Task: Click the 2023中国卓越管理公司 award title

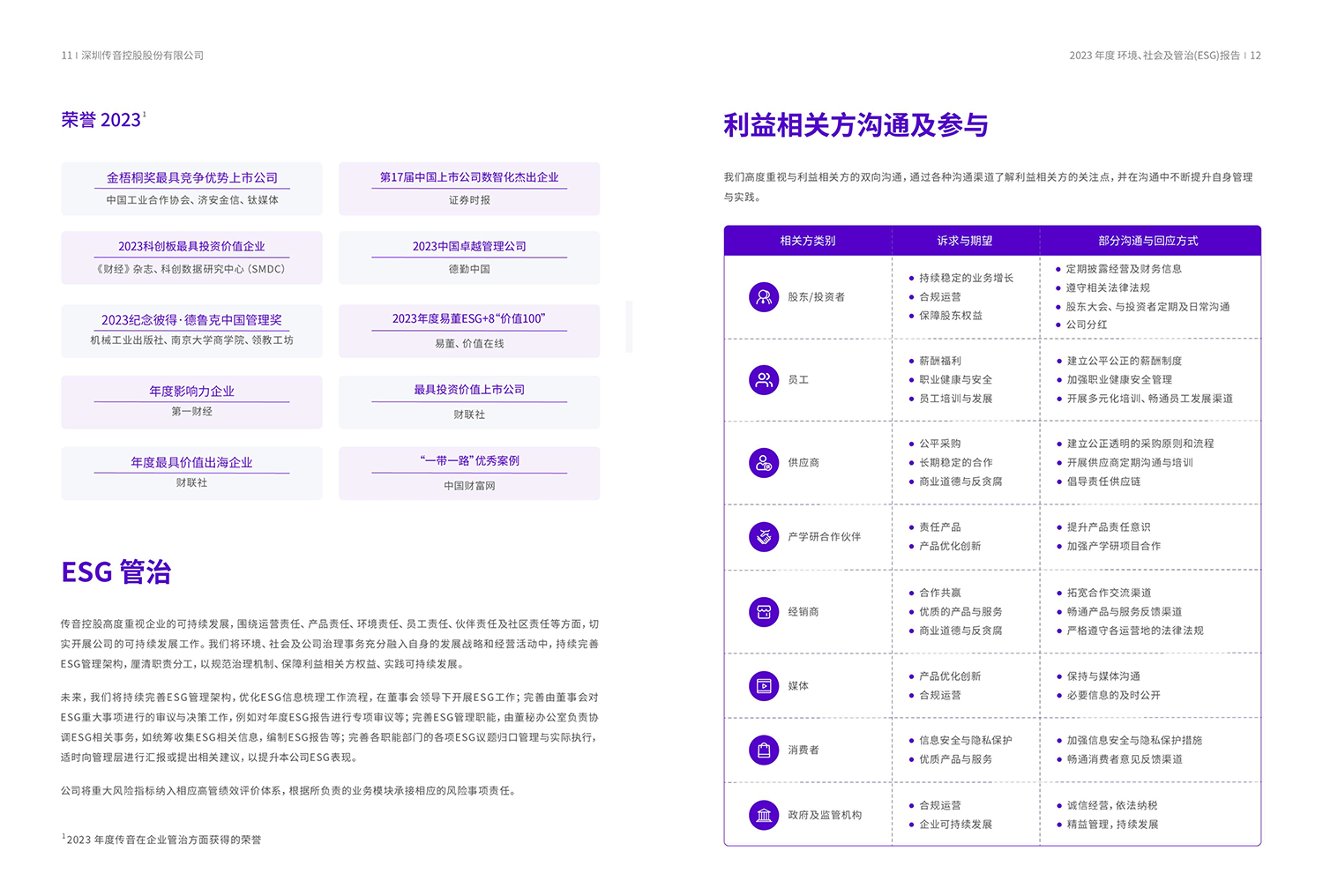Action: (469, 247)
